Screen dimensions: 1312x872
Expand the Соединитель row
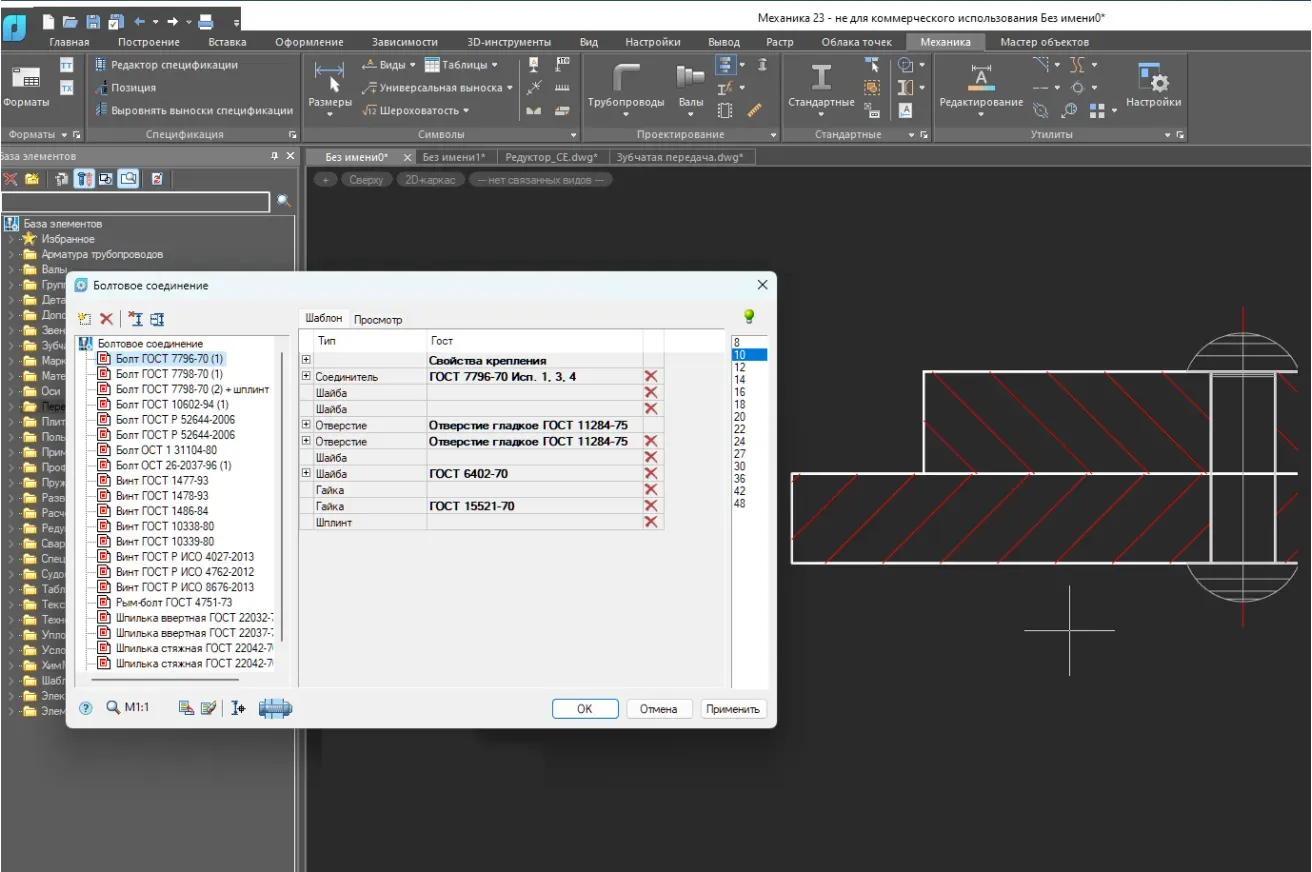[306, 376]
